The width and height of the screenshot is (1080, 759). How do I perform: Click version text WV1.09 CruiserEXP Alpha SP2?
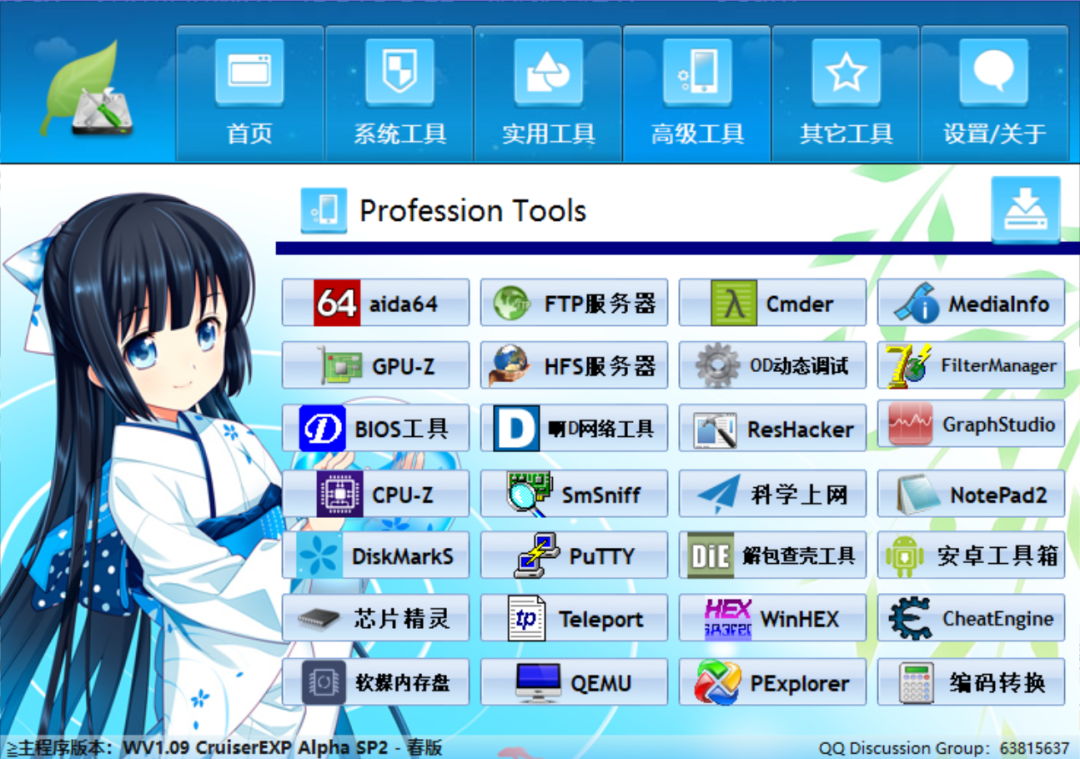coord(256,748)
